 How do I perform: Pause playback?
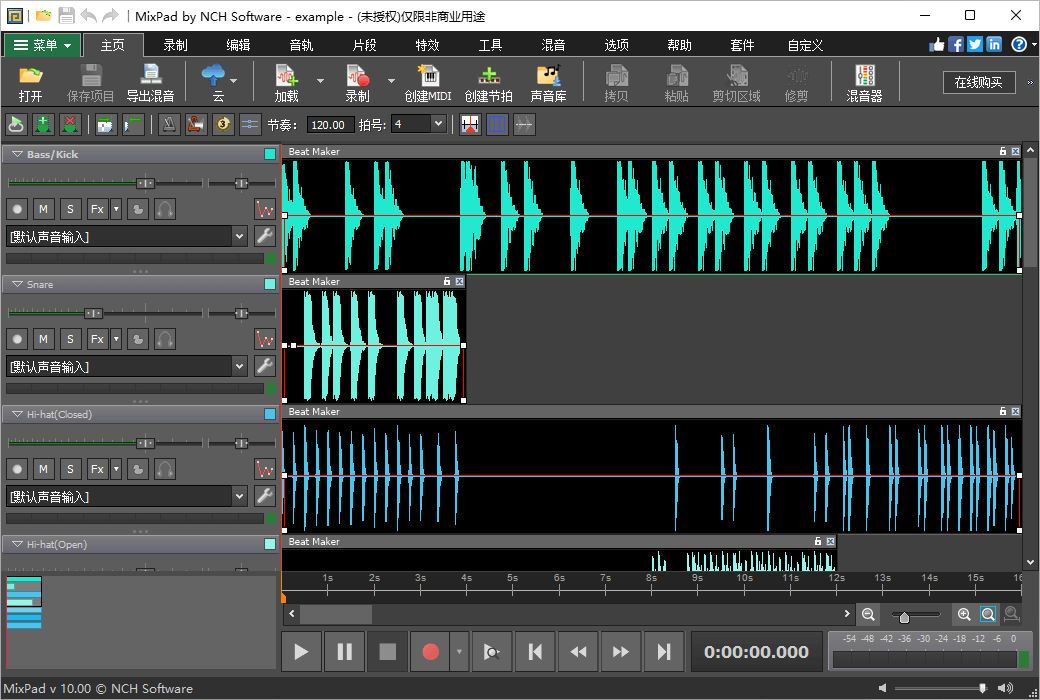344,652
